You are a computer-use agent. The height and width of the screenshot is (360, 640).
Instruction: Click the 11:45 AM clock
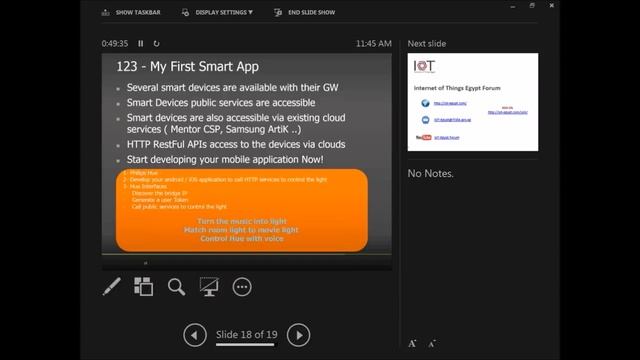373,43
